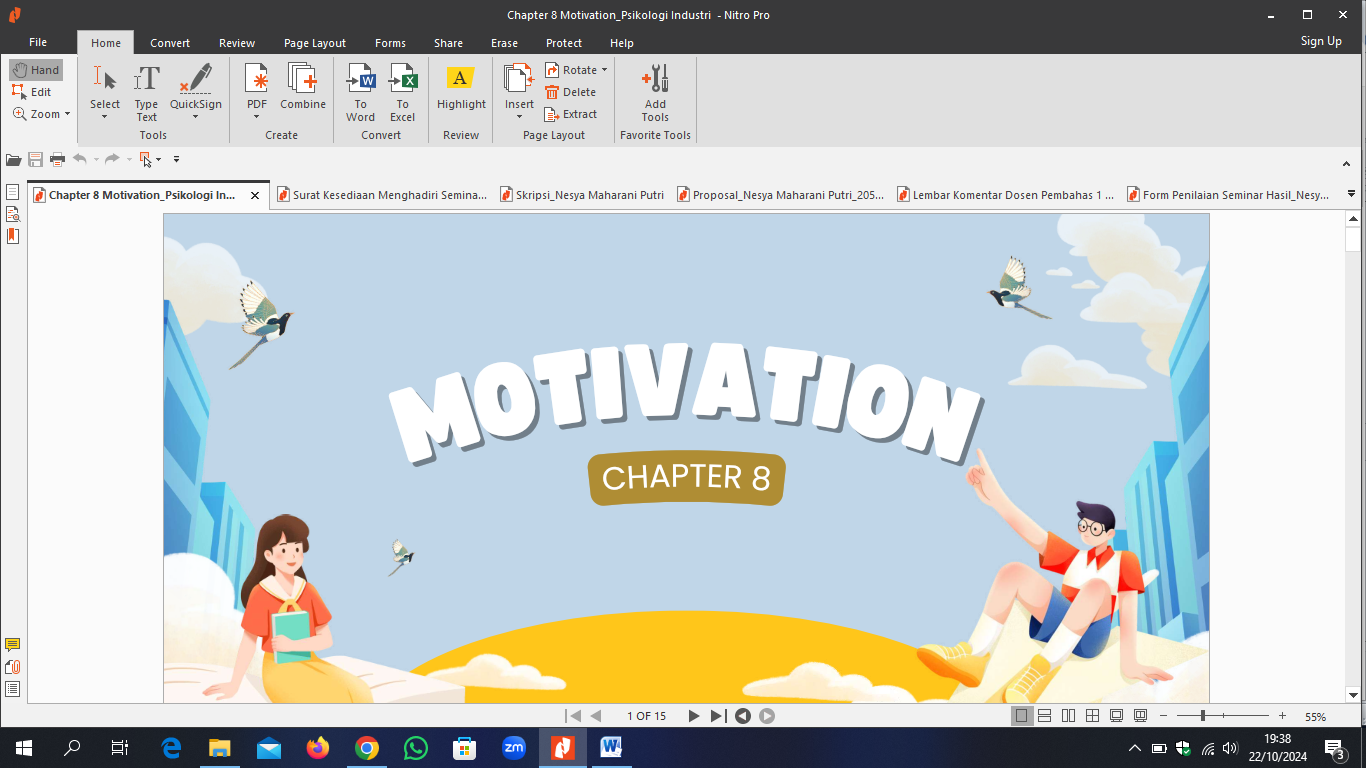
Task: Toggle the Hand tool
Action: (x=36, y=70)
